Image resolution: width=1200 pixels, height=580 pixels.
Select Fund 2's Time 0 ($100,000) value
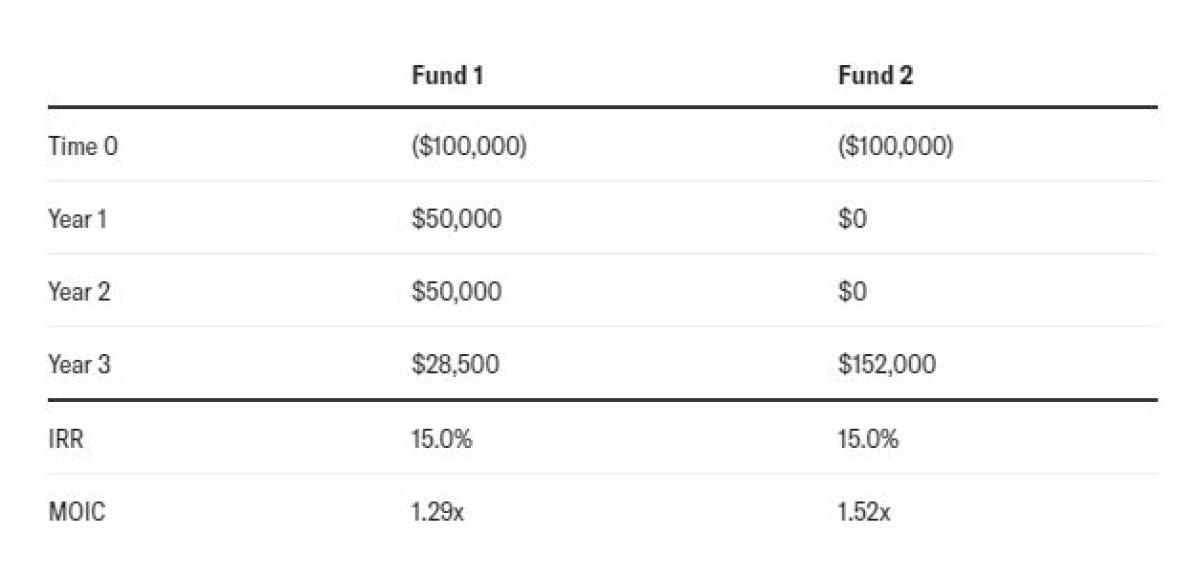point(895,147)
